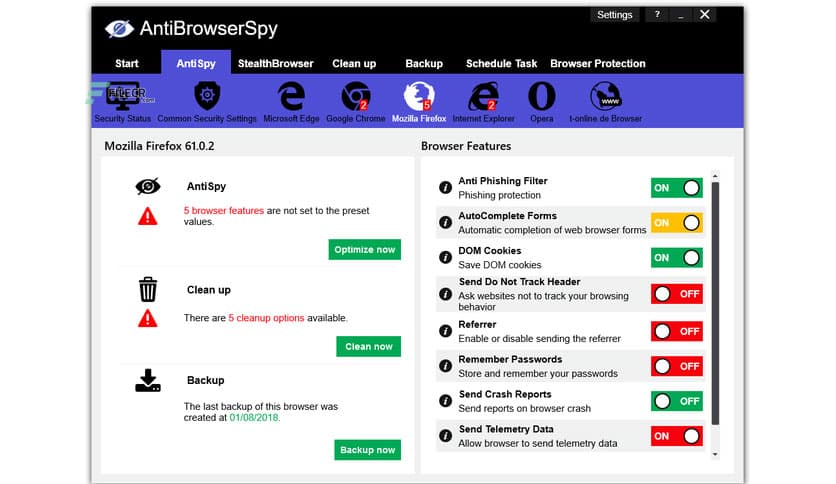Switch to the AntiSpy tab
The image size is (836, 484).
tap(196, 63)
